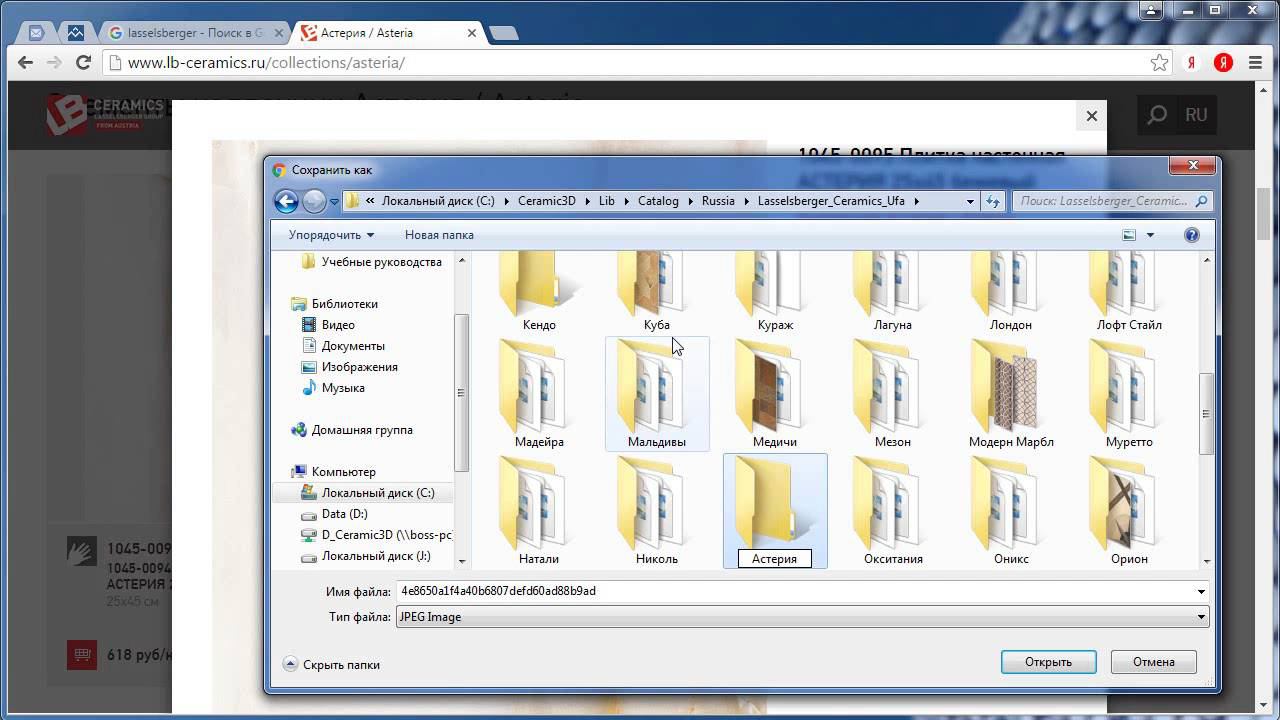This screenshot has height=720, width=1280.
Task: Open search on the LB Ceramics site
Action: pyautogui.click(x=1157, y=115)
